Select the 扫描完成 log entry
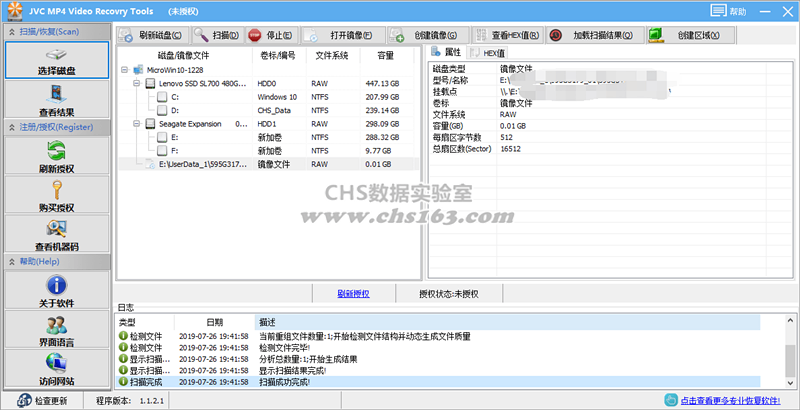800x410 pixels. (439, 382)
